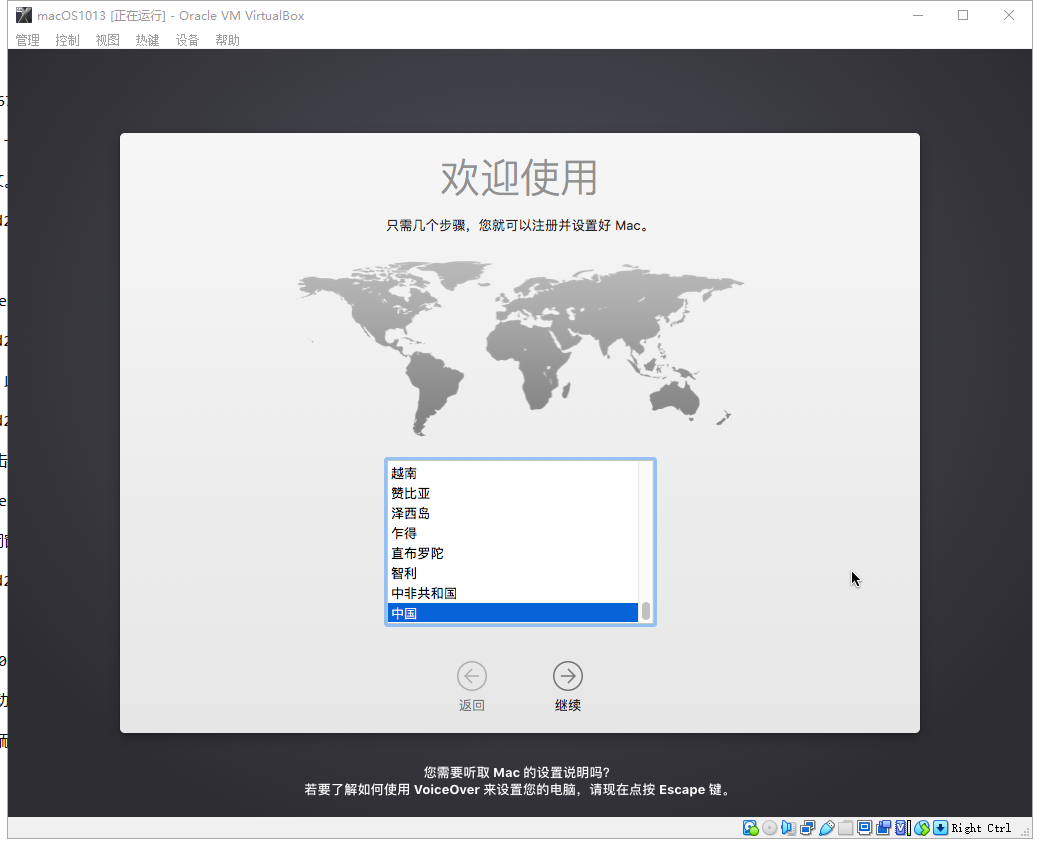Maximize the VirtualBox window

coord(963,15)
